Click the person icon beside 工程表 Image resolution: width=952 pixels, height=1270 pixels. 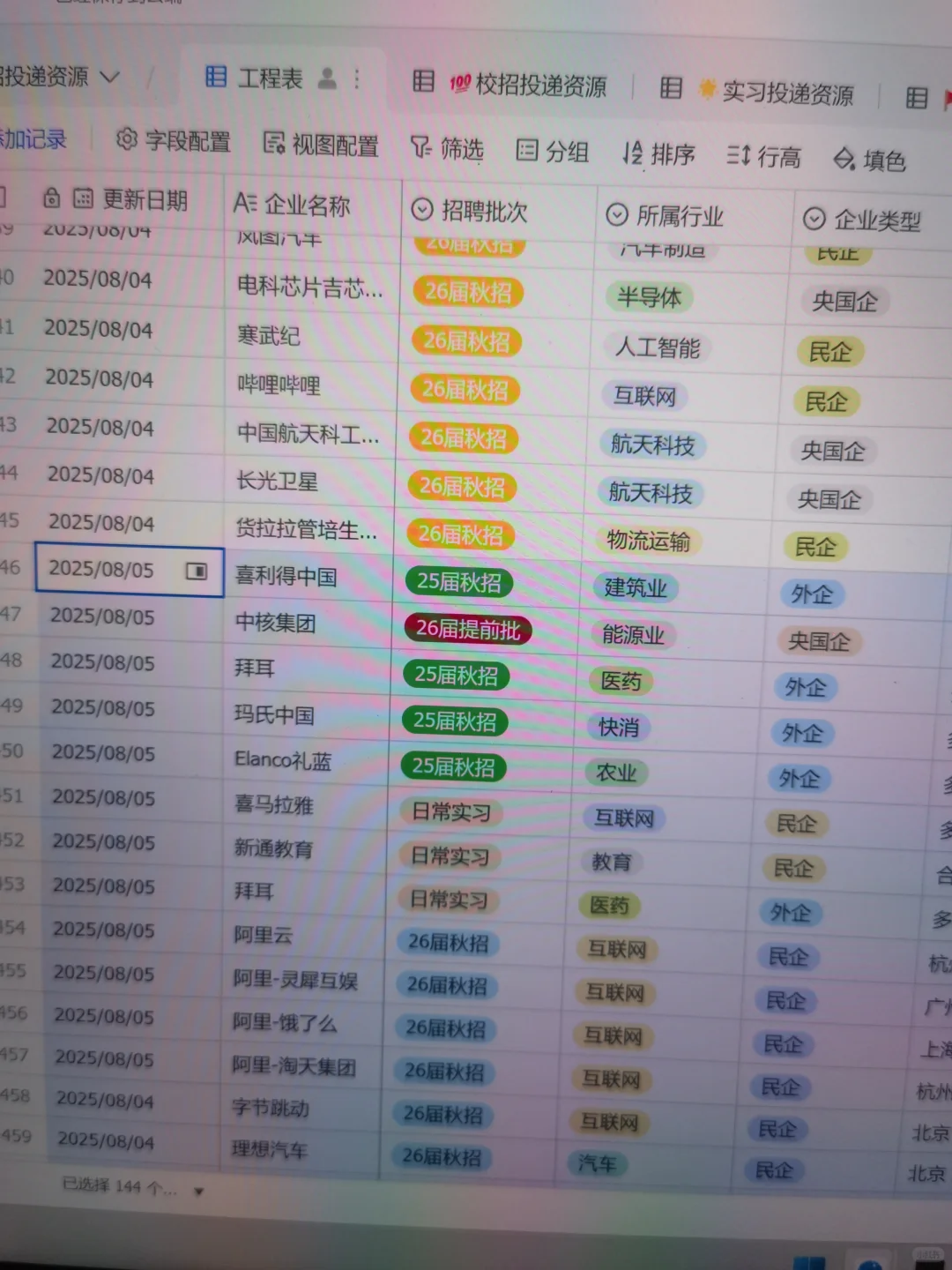[327, 78]
